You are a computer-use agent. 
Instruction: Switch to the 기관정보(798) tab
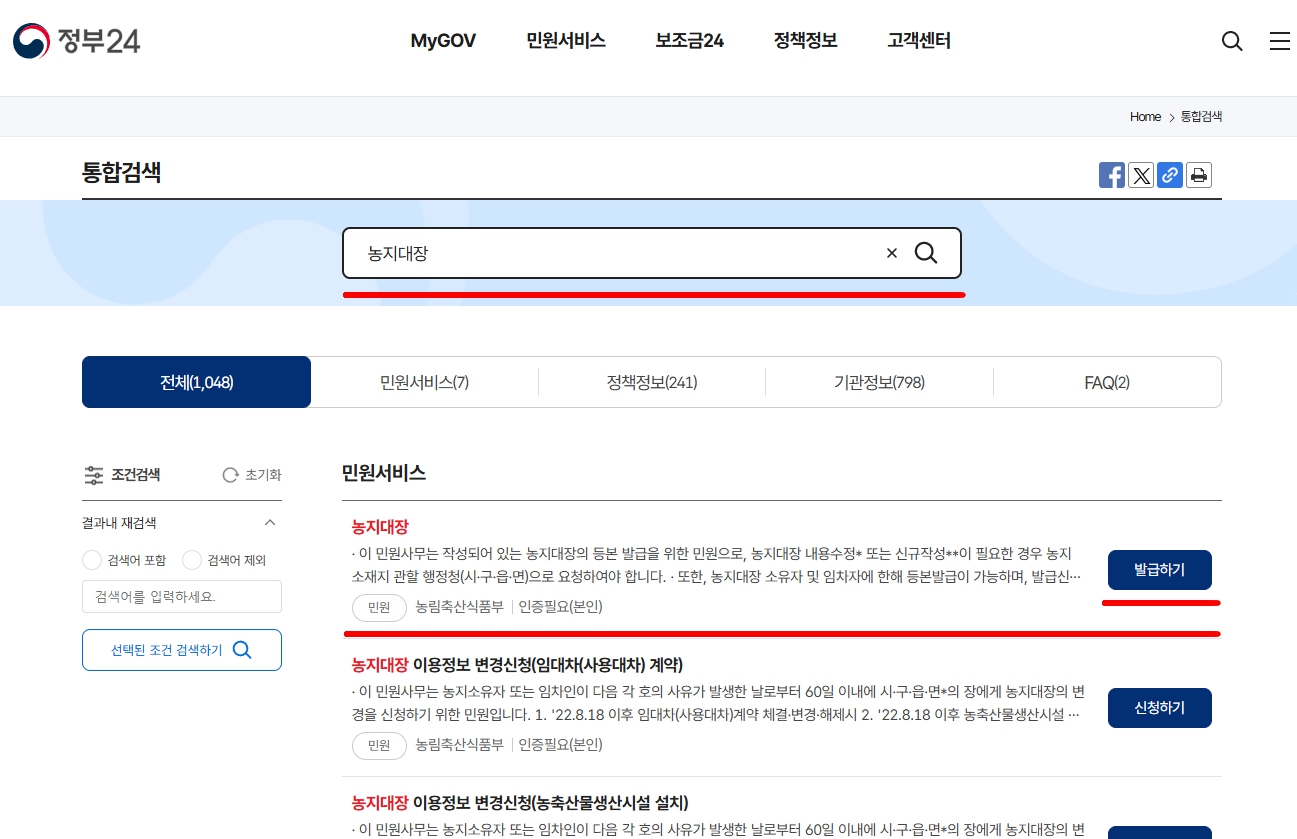(879, 382)
